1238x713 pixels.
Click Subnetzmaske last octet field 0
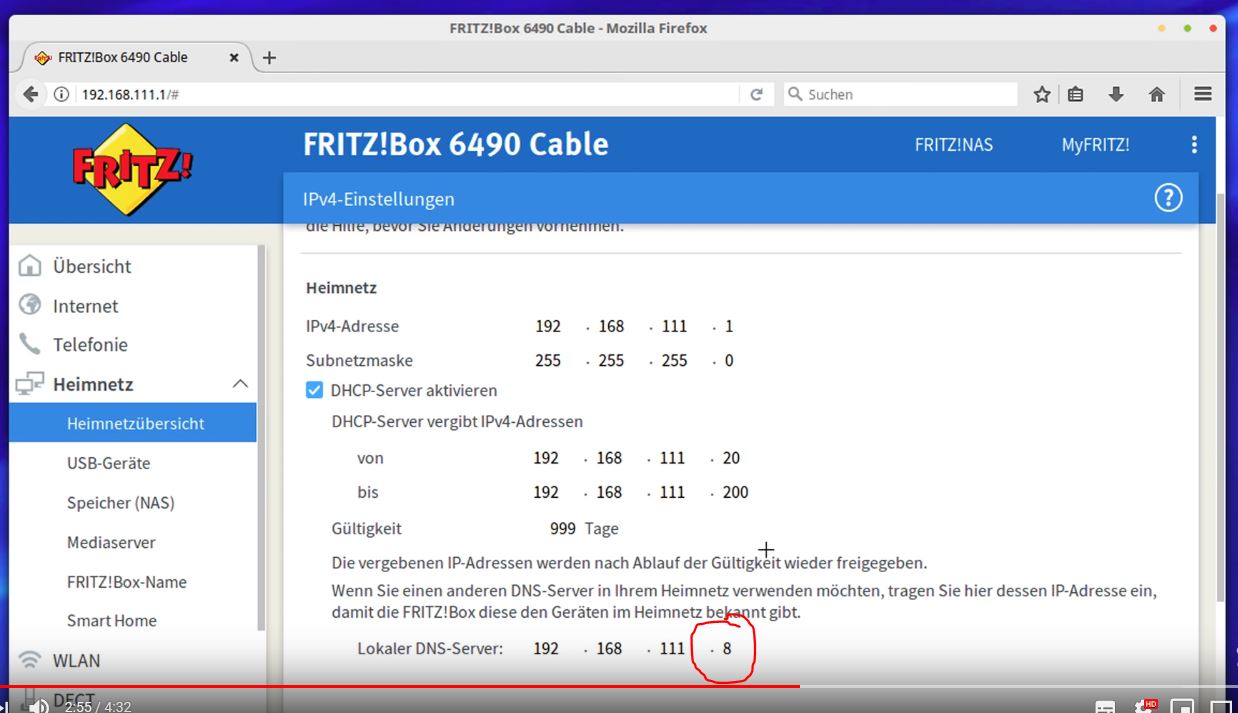tap(729, 360)
